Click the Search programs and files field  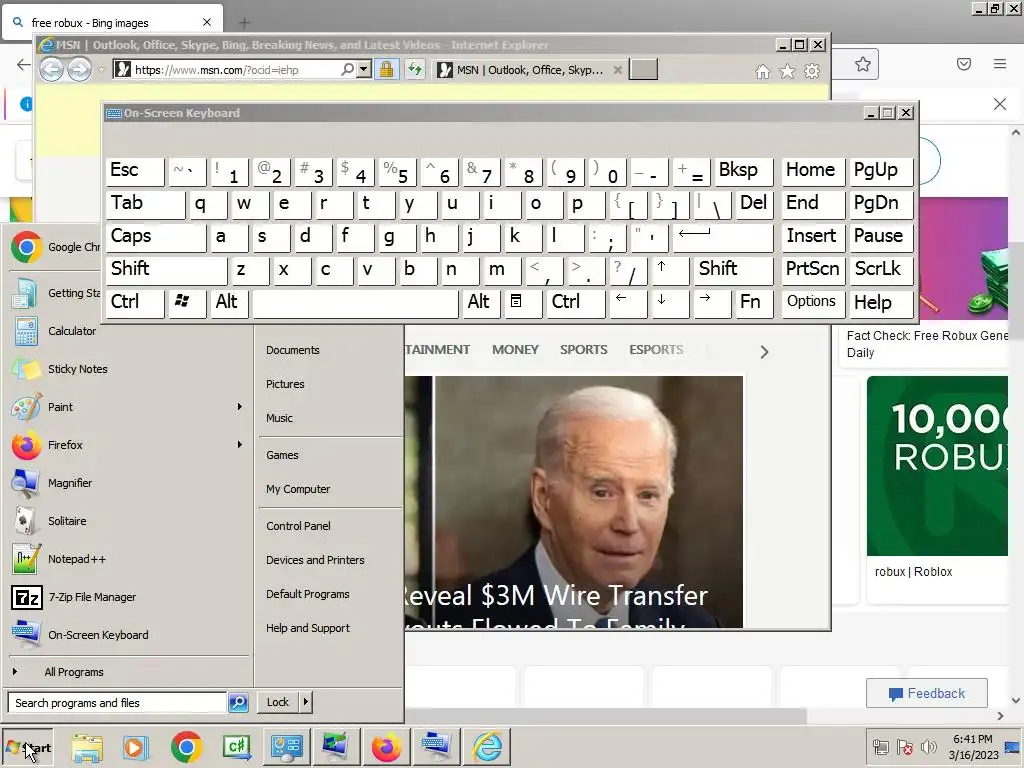[x=117, y=703]
